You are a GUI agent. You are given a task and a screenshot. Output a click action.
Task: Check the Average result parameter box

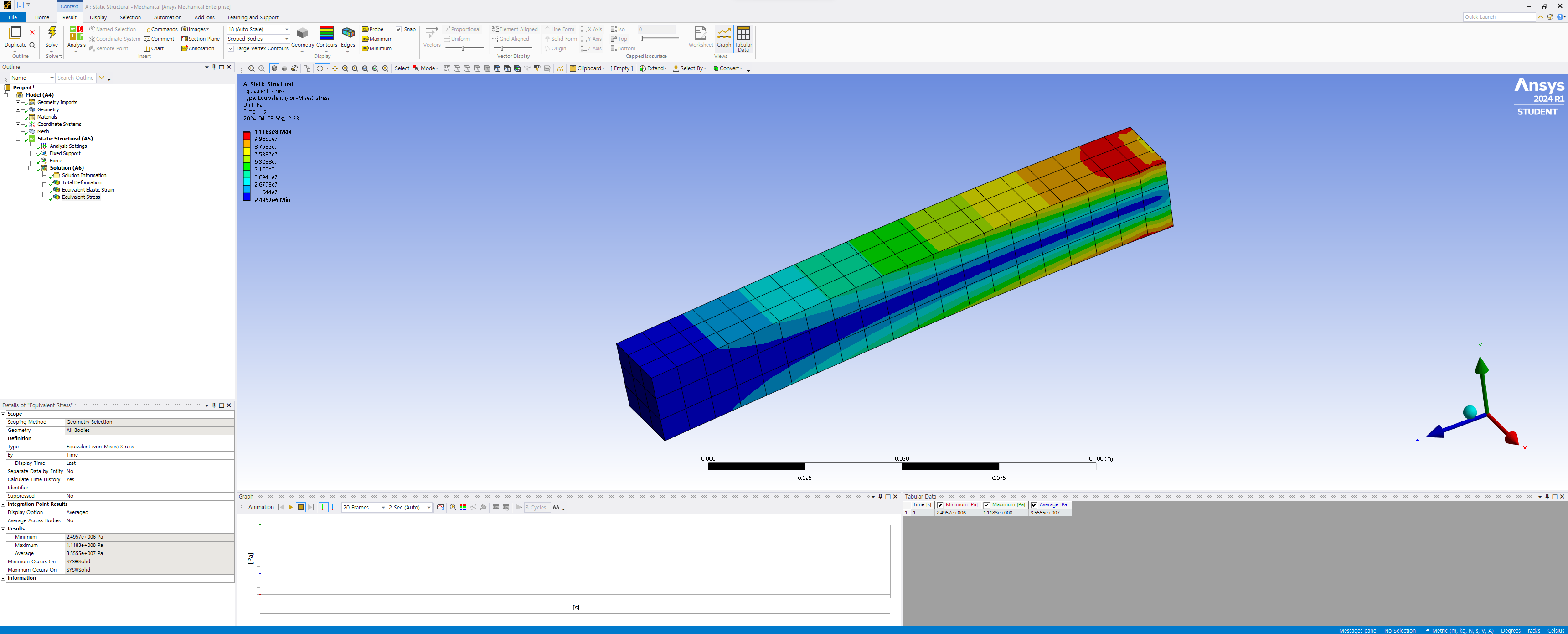click(x=10, y=554)
